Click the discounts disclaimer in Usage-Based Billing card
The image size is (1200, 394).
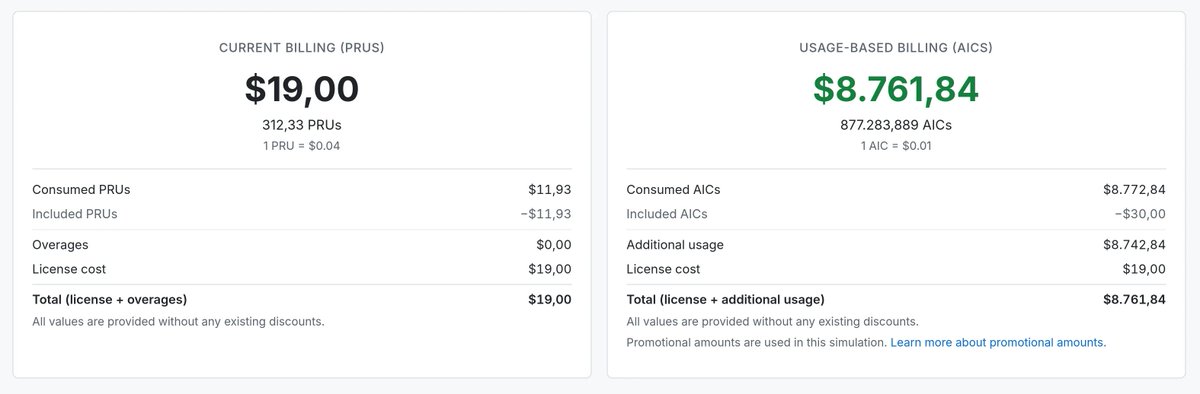click(x=772, y=321)
